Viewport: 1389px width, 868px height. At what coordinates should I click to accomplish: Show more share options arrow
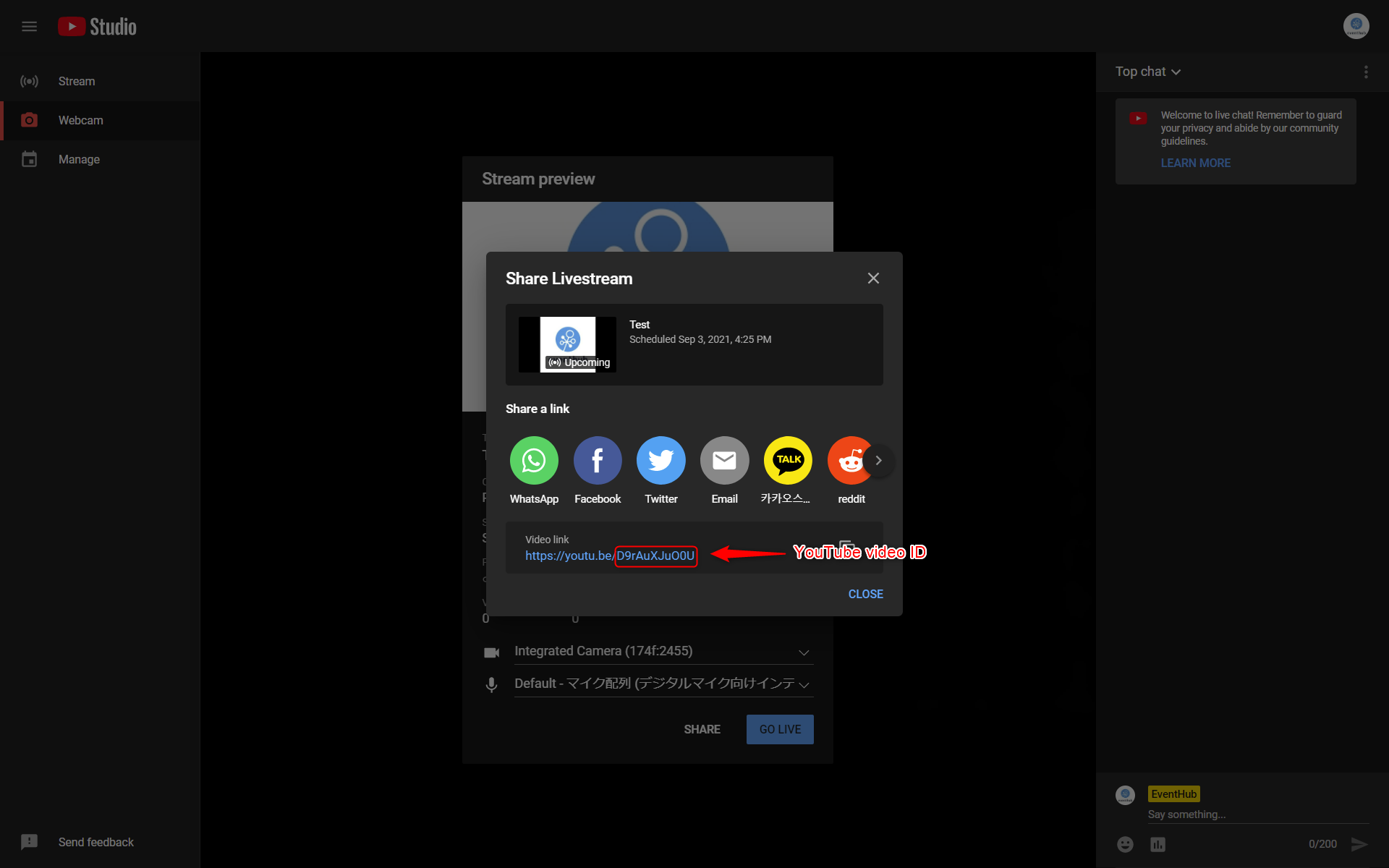coord(878,461)
